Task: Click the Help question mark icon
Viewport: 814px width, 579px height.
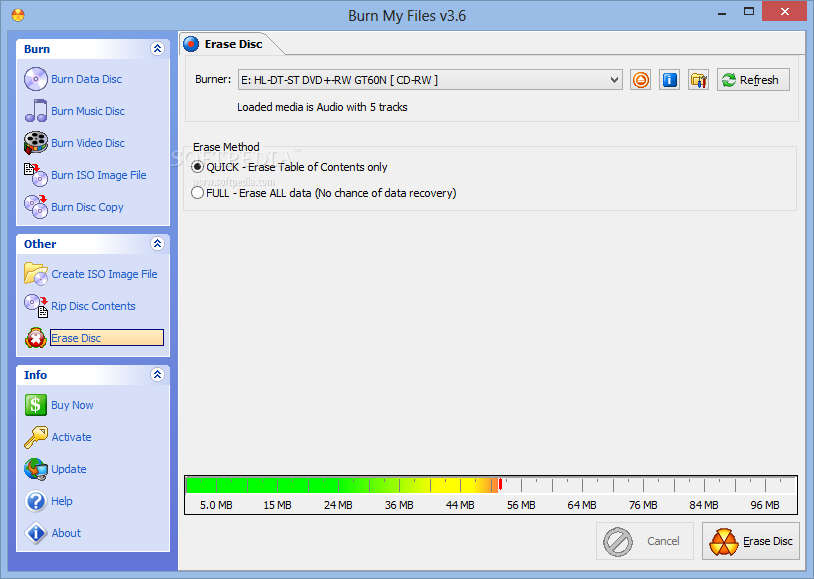Action: (36, 501)
